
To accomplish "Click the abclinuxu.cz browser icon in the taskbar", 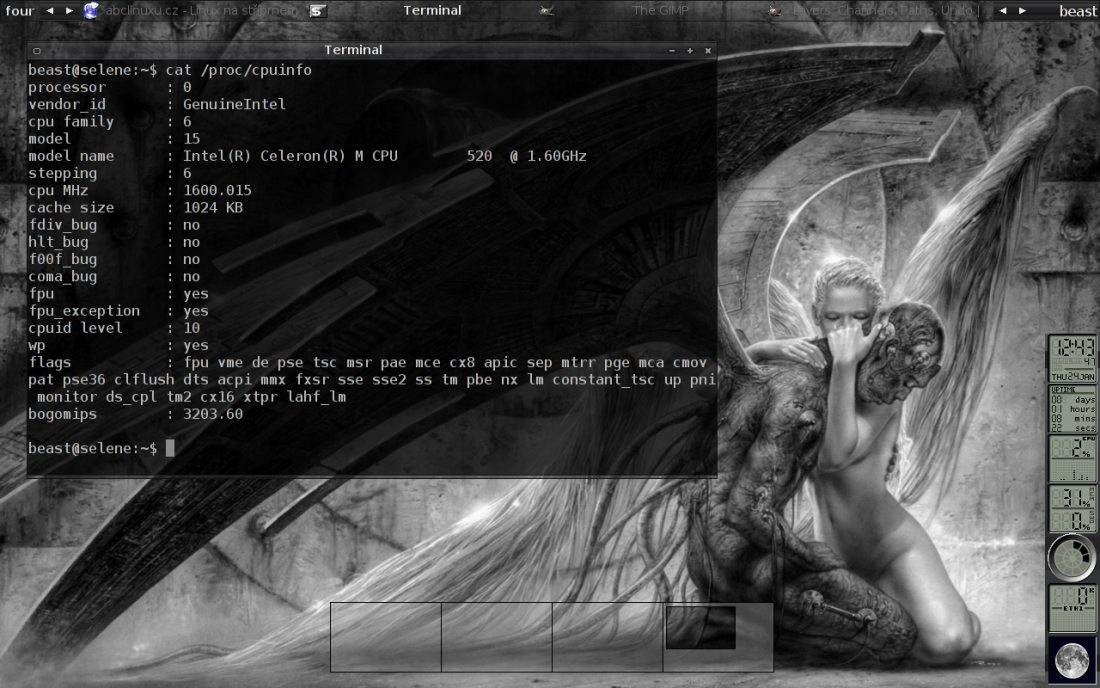I will (91, 11).
